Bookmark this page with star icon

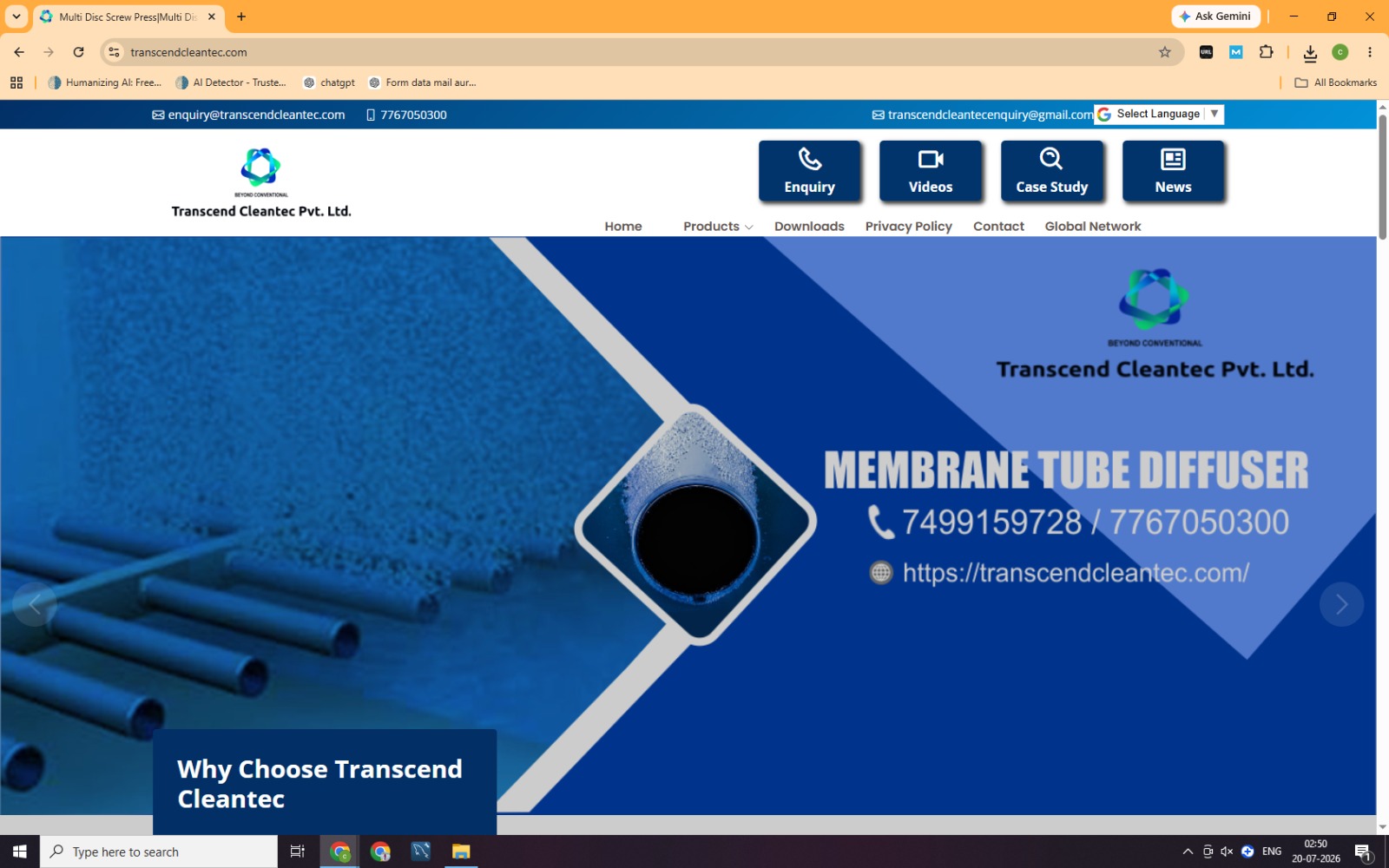click(1164, 52)
